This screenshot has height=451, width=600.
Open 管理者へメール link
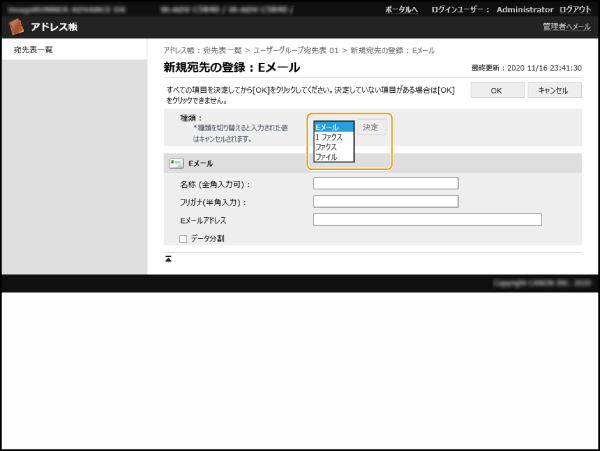tap(564, 26)
